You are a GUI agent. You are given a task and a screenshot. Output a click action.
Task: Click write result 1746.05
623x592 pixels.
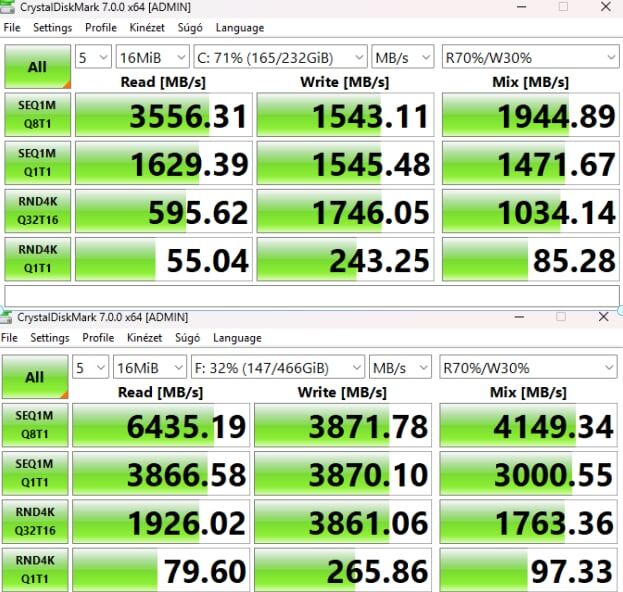tap(345, 211)
